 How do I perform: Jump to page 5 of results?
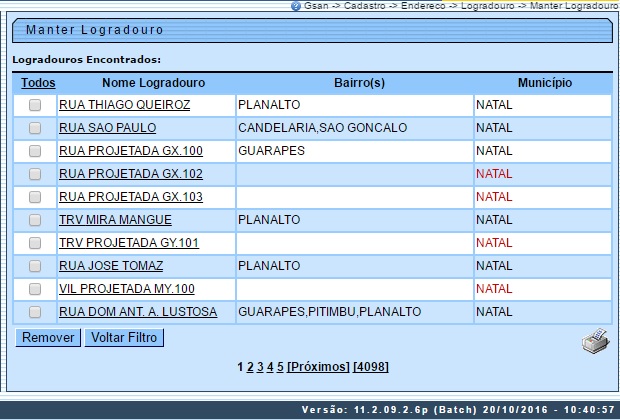[x=280, y=367]
